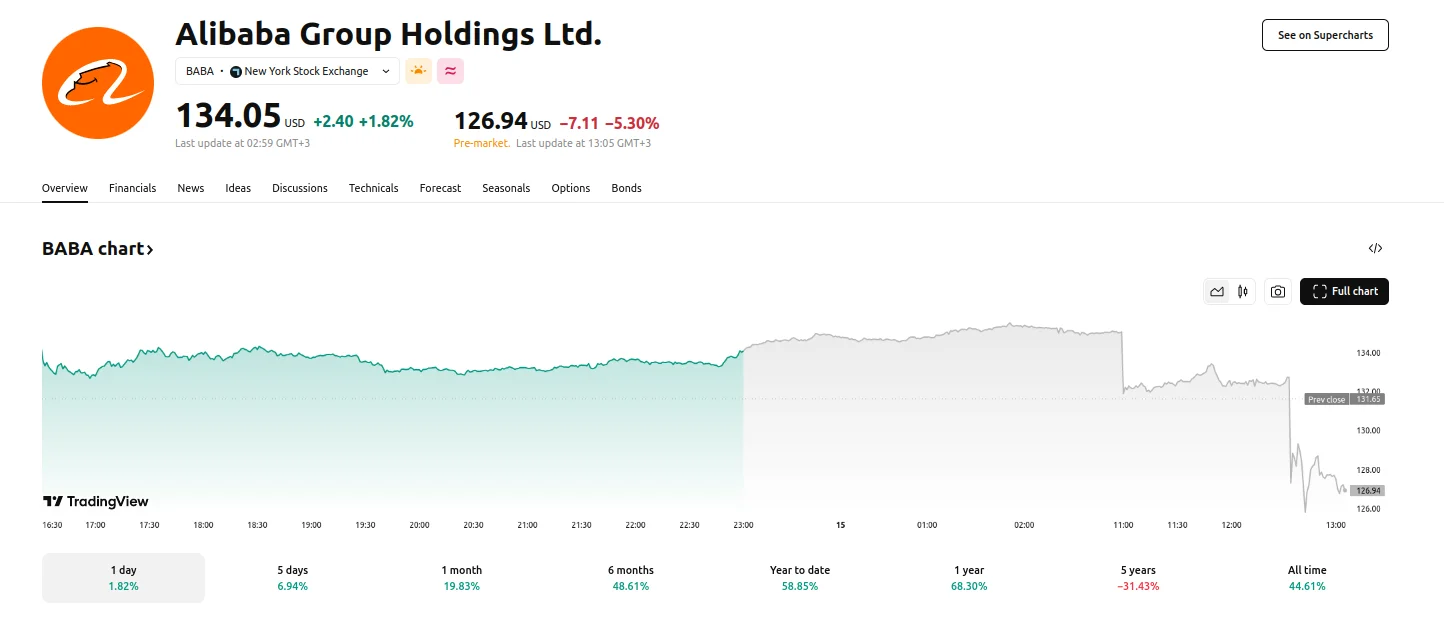Switch to the Technicals tab
The width and height of the screenshot is (1444, 627).
[373, 188]
